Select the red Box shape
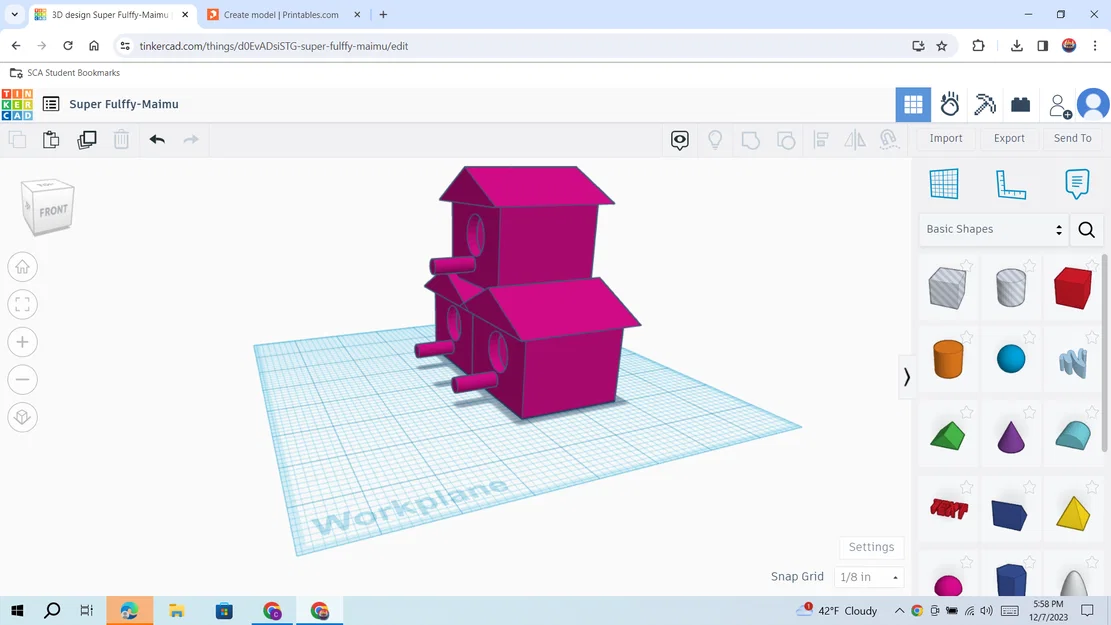 pyautogui.click(x=1073, y=288)
